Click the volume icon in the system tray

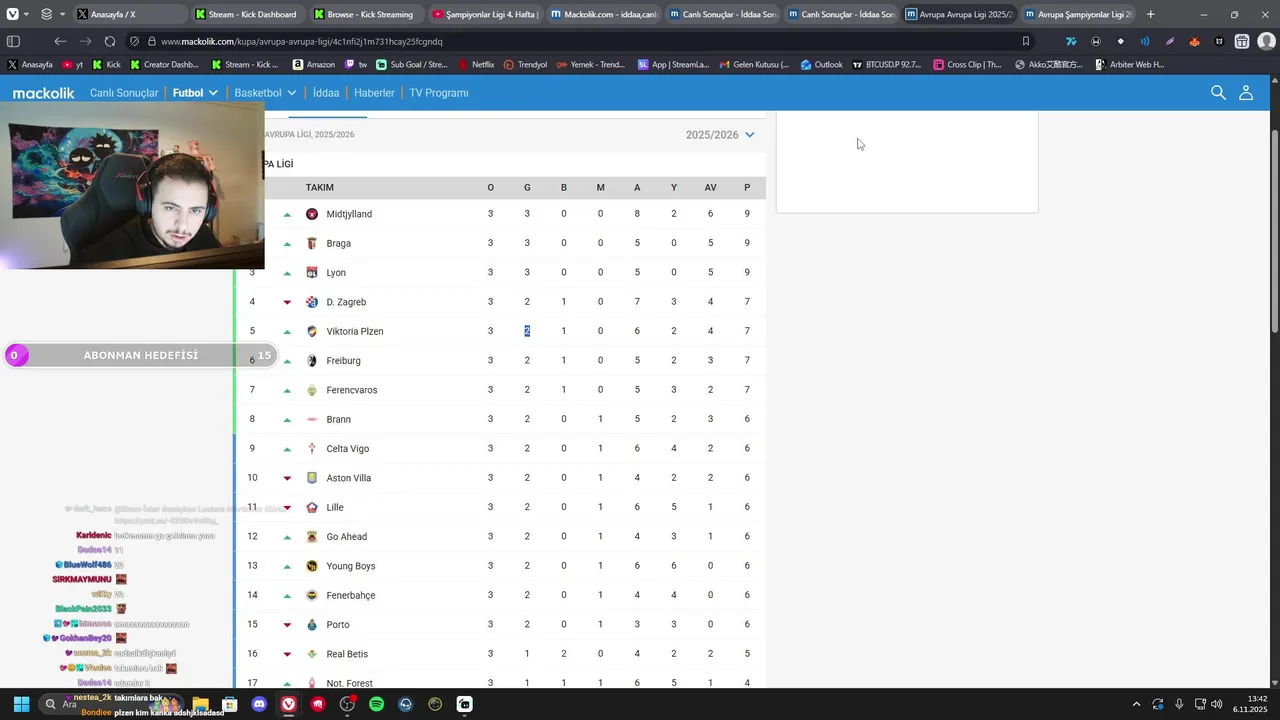pyautogui.click(x=1217, y=704)
